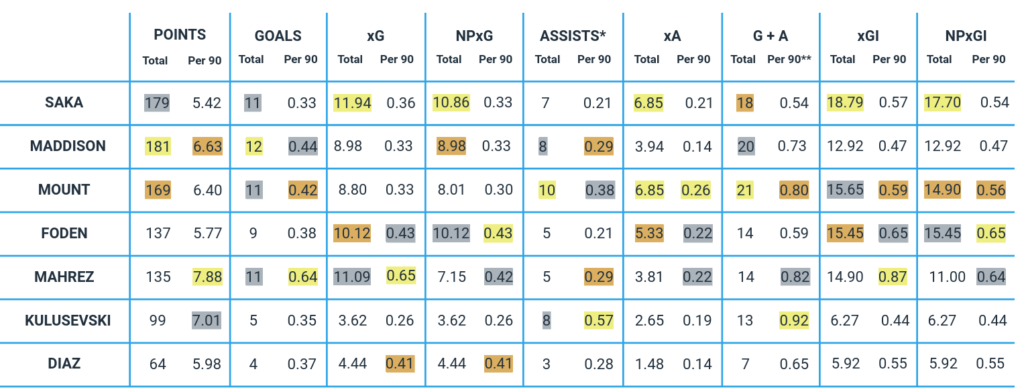Click Mount's 21 G+A total cell

[x=743, y=190]
